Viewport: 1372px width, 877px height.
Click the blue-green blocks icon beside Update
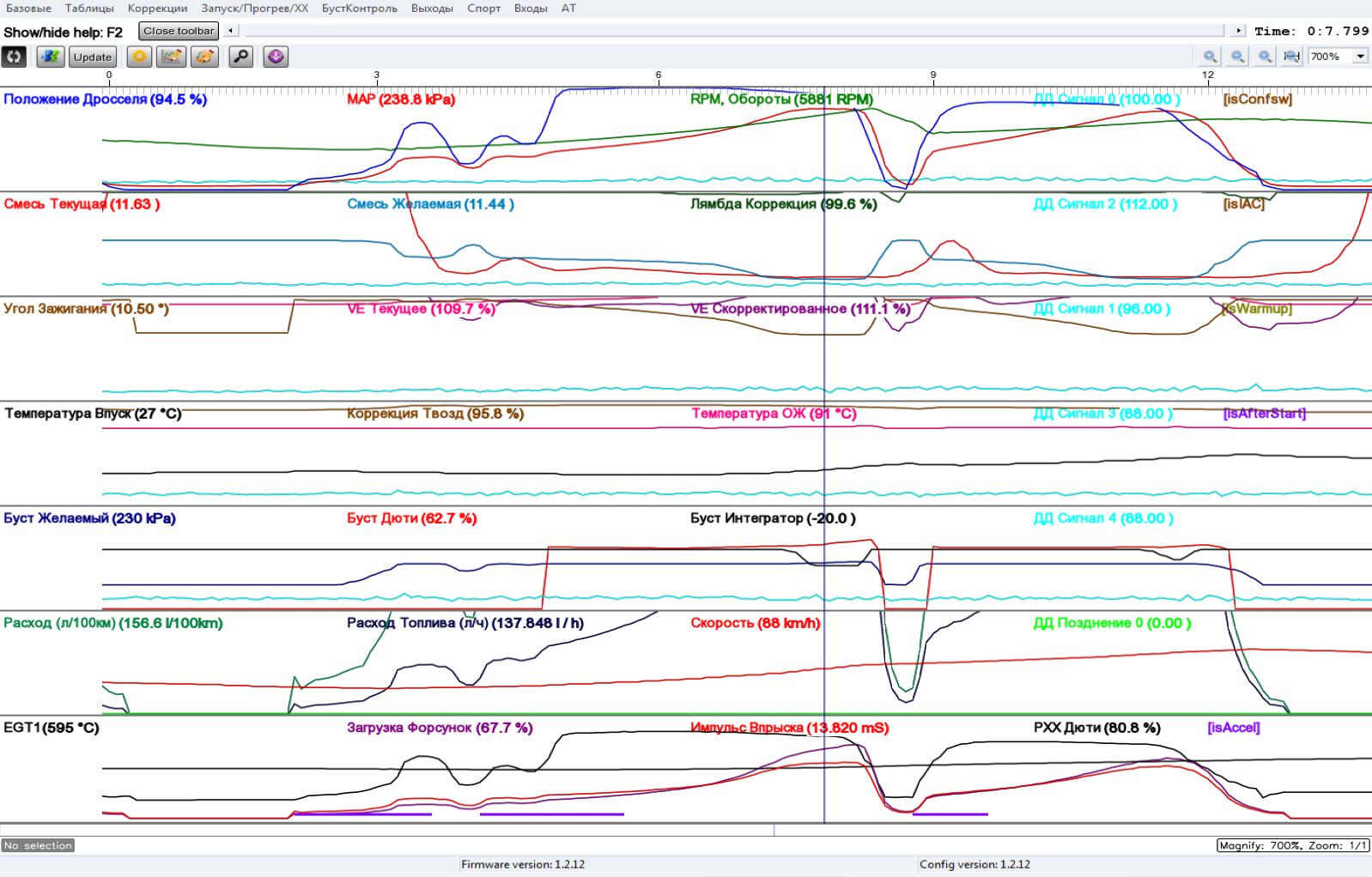[x=51, y=57]
